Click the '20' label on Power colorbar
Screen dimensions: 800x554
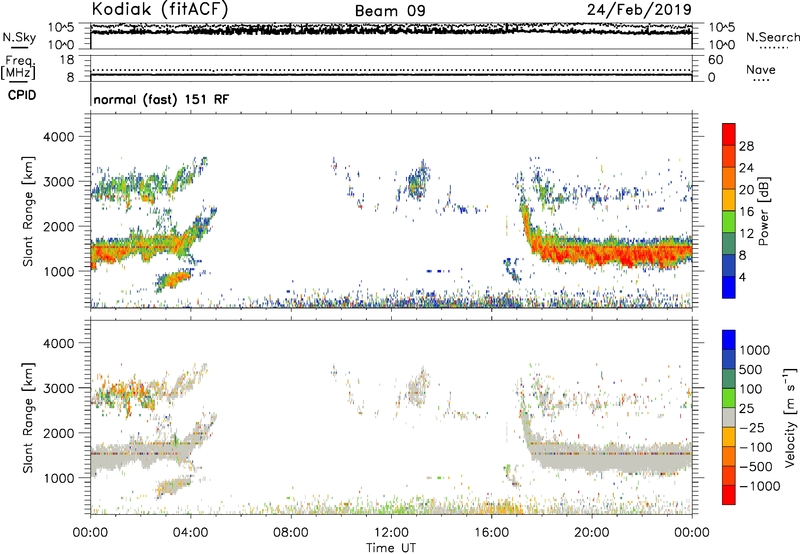[746, 190]
